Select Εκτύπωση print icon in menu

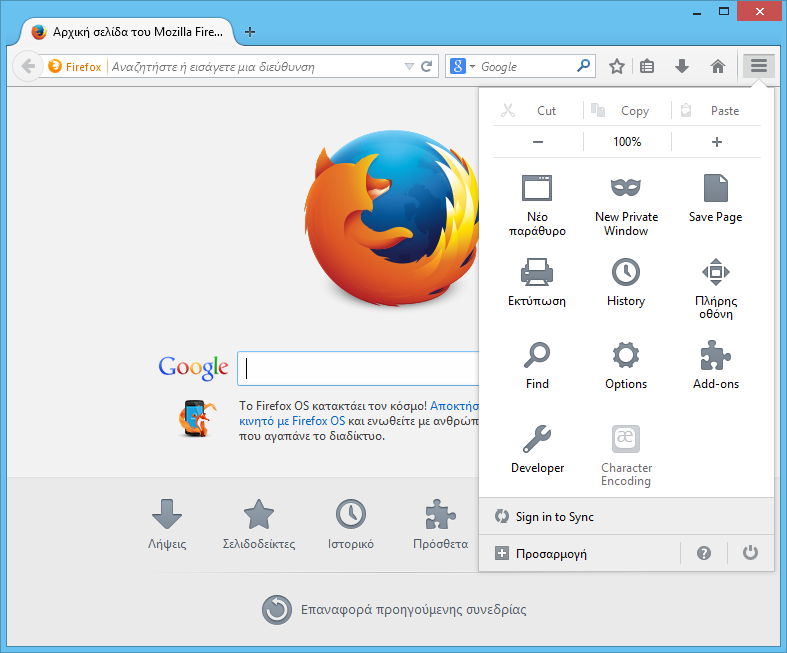click(x=537, y=282)
